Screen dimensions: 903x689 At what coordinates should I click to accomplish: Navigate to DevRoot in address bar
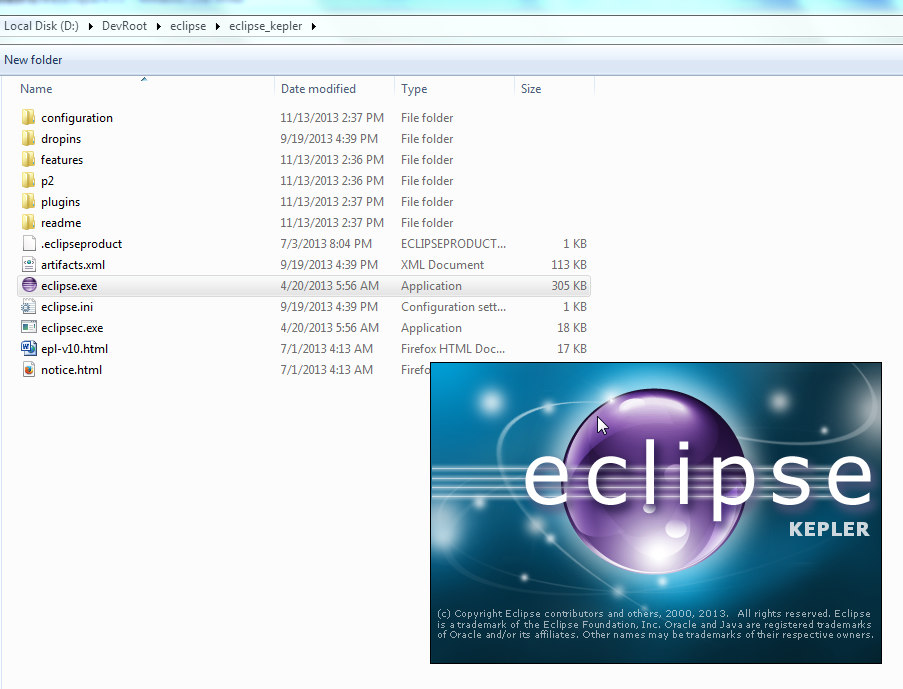(124, 26)
